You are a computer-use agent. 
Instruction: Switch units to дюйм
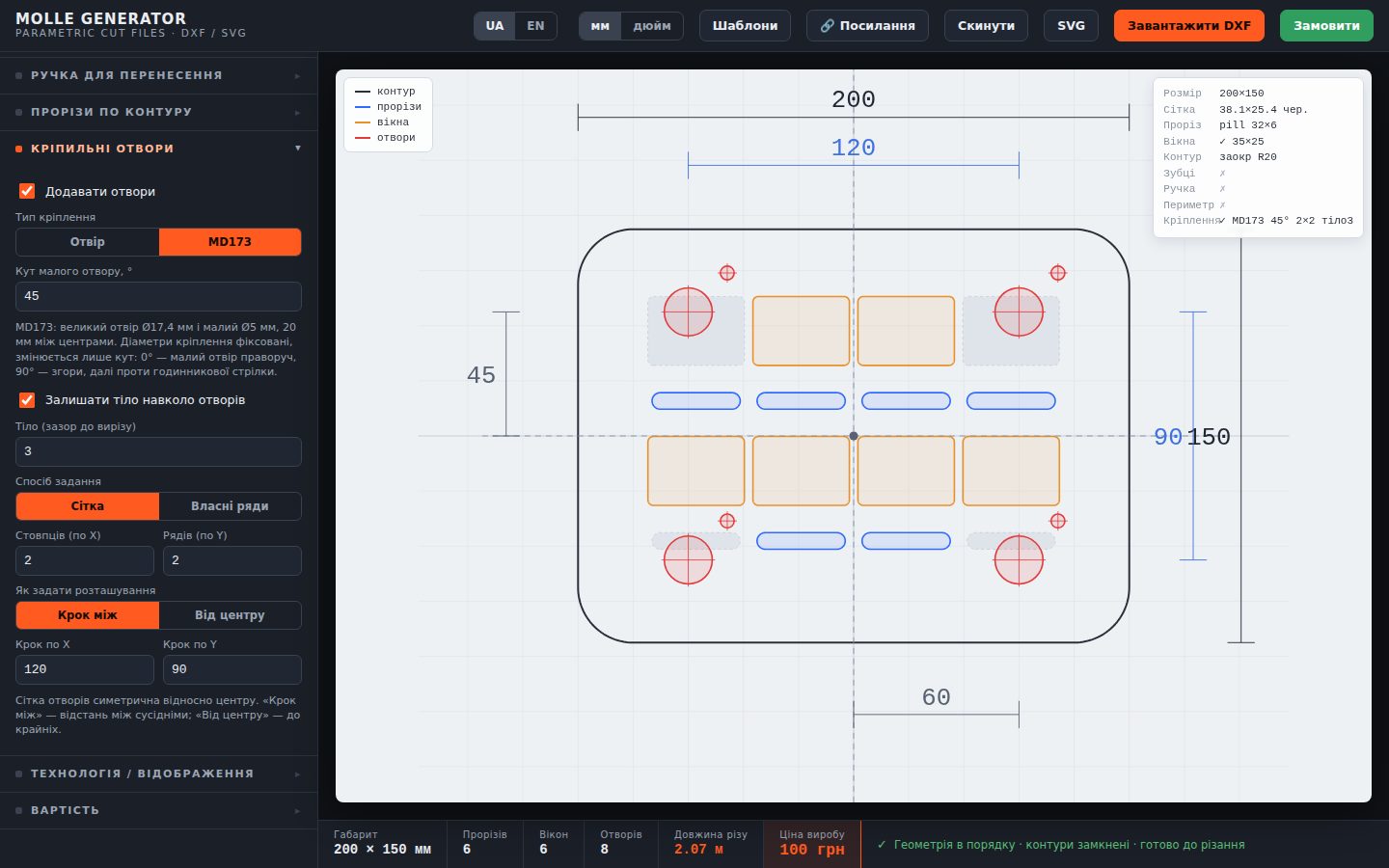point(652,26)
